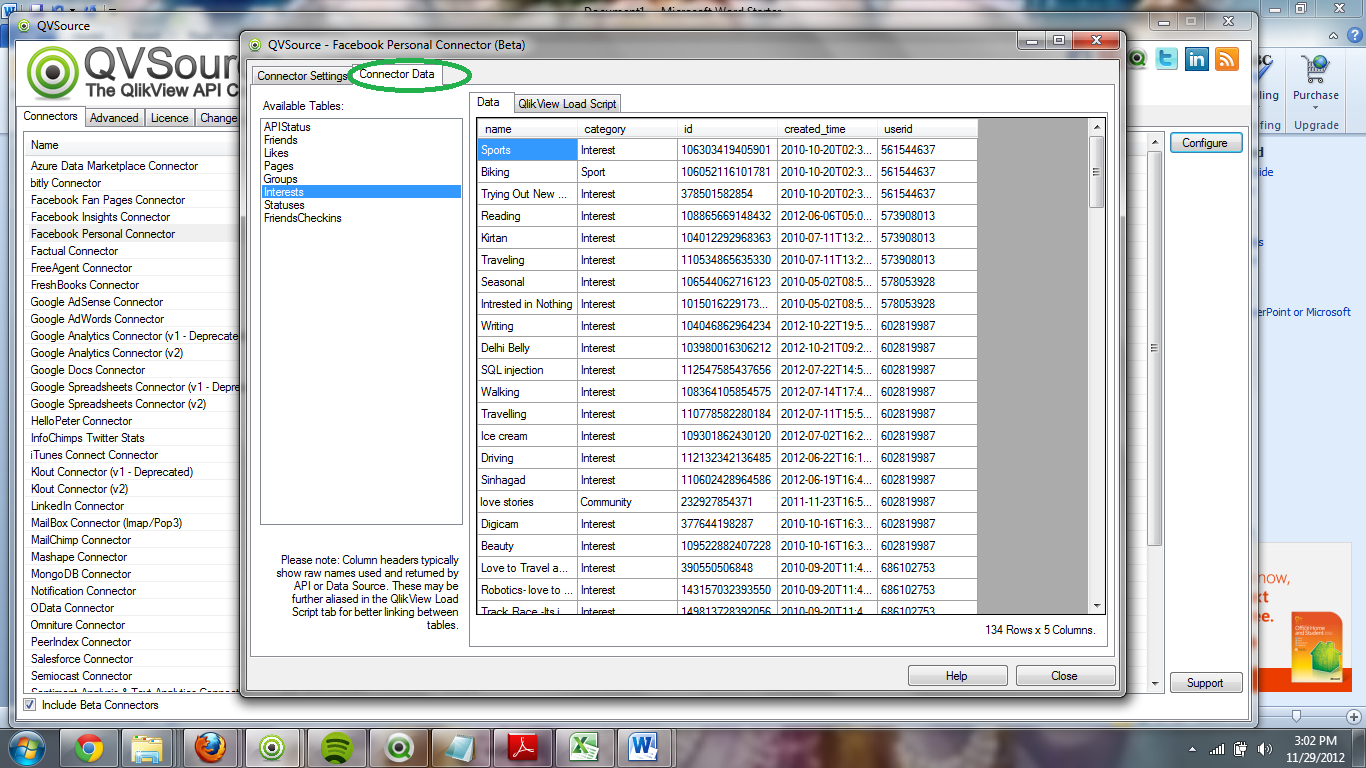1366x768 pixels.
Task: Switch to Excel from the taskbar
Action: click(585, 747)
